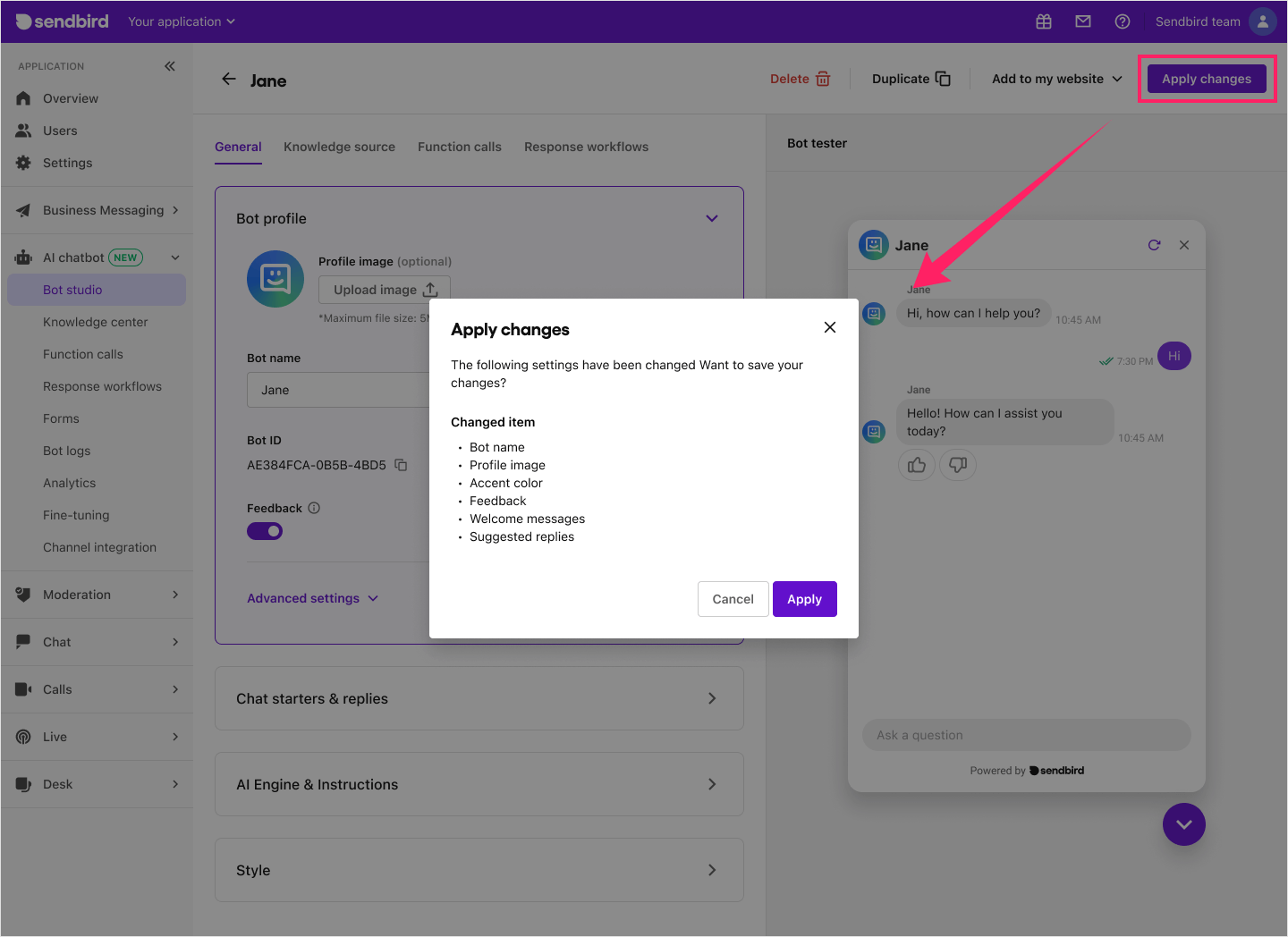Viewport: 1288px width, 937px height.
Task: Click the Desk icon in sidebar
Action: (x=23, y=784)
